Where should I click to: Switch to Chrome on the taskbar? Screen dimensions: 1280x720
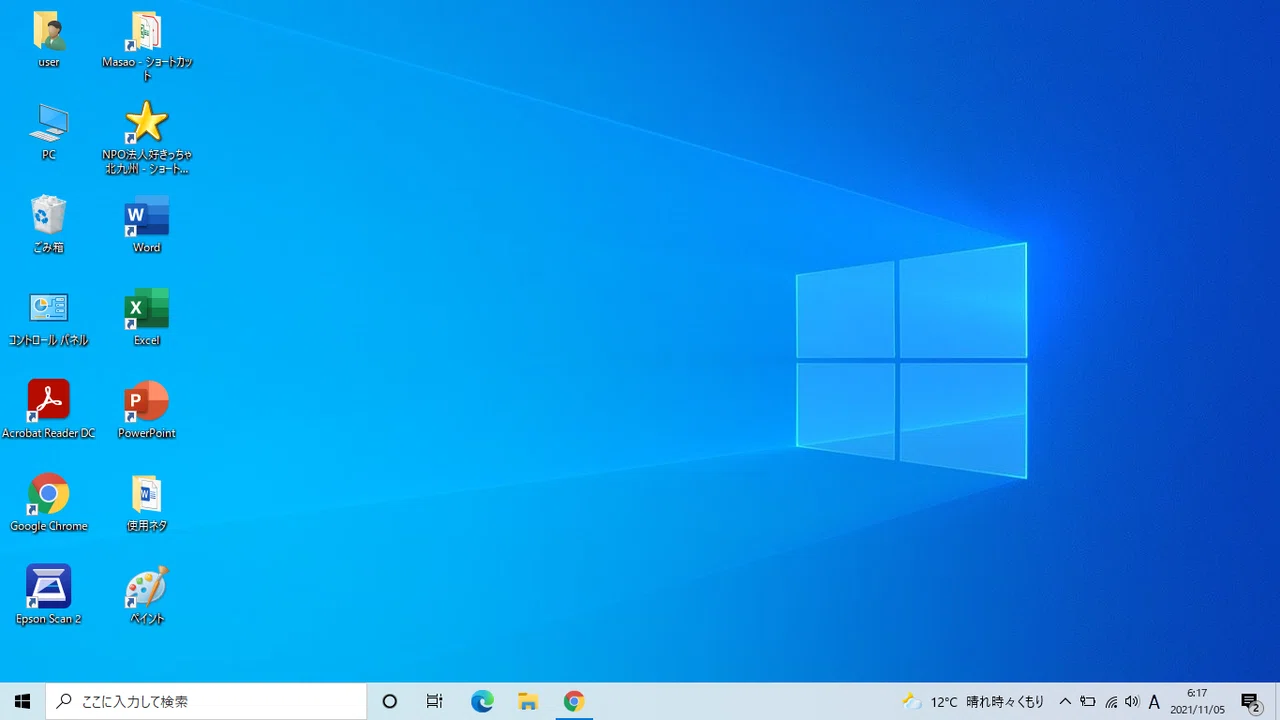(x=574, y=701)
